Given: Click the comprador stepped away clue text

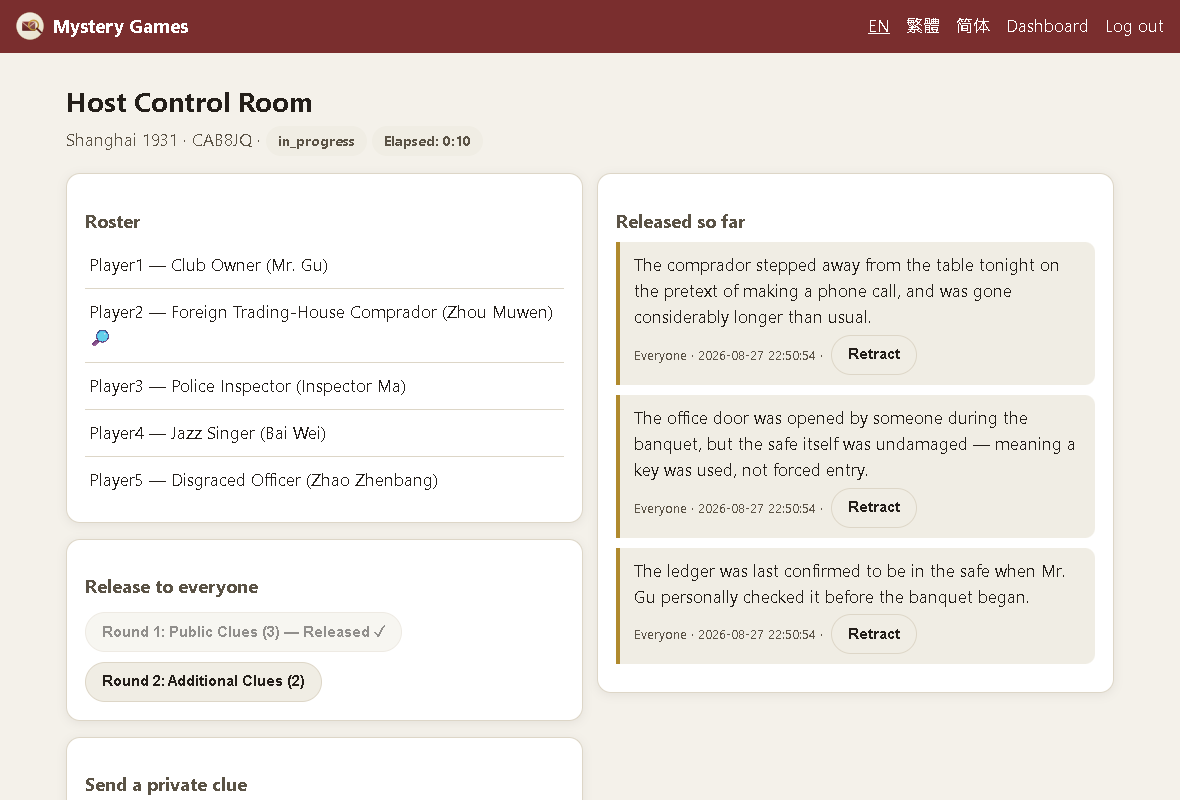Looking at the screenshot, I should pos(847,291).
